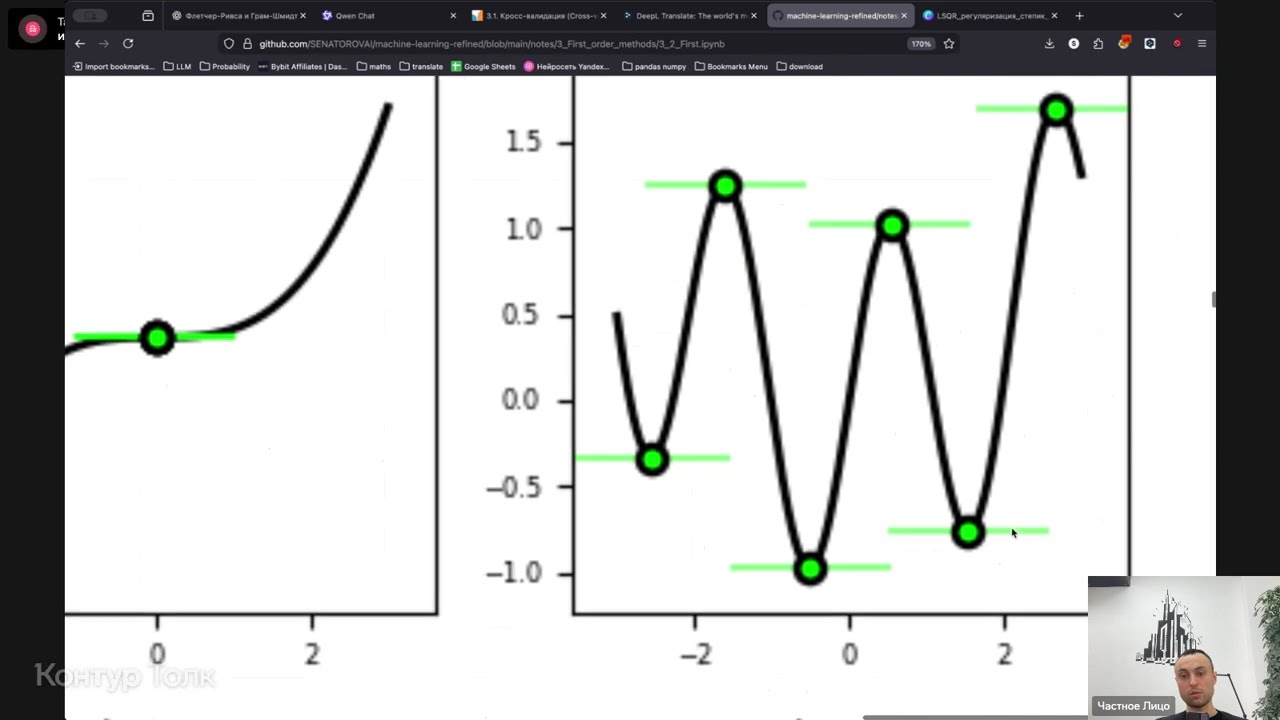List all tabs dropdown arrow
Image resolution: width=1280 pixels, height=720 pixels.
pos(1178,15)
